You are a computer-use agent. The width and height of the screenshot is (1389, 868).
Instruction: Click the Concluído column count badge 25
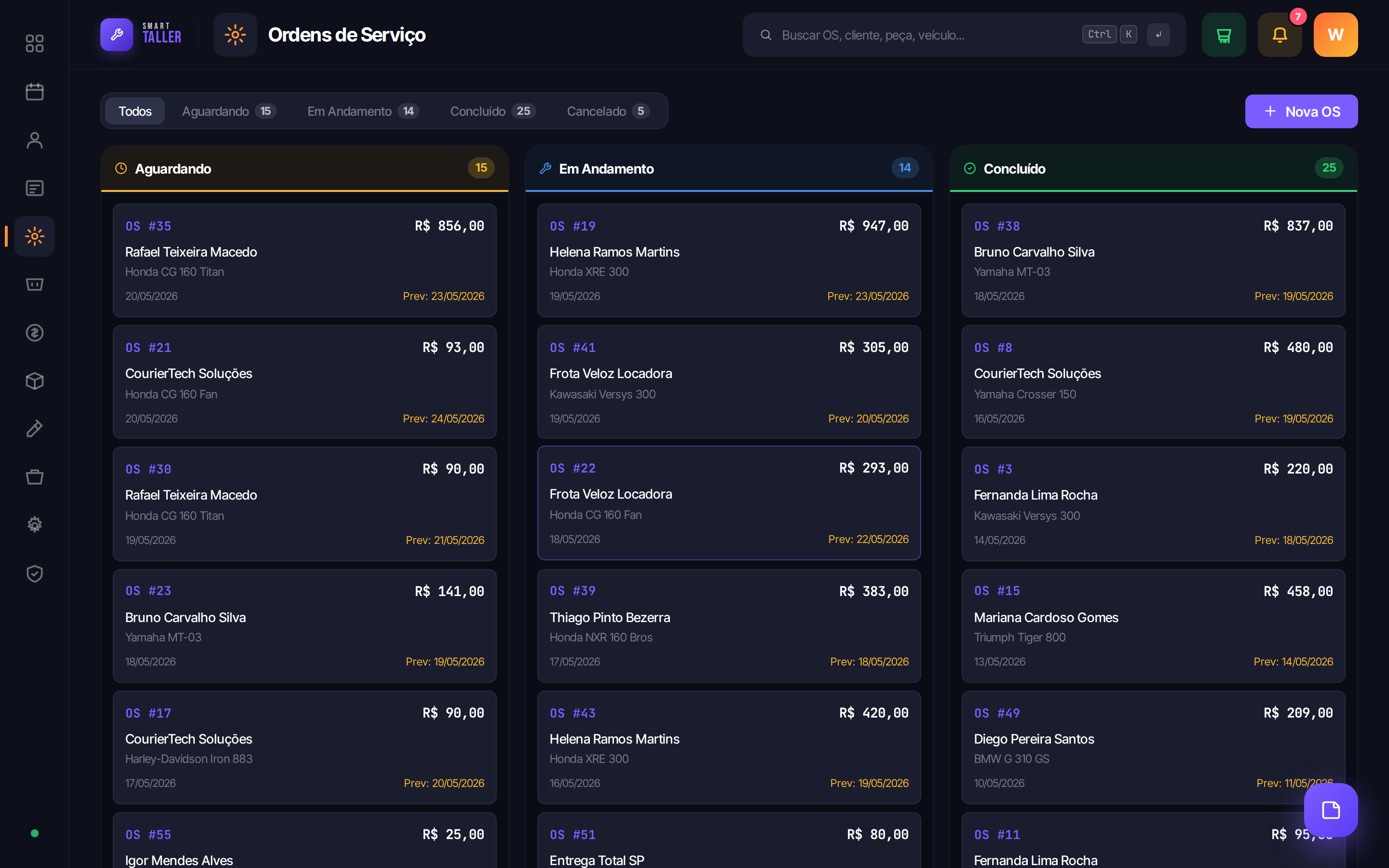point(1329,168)
